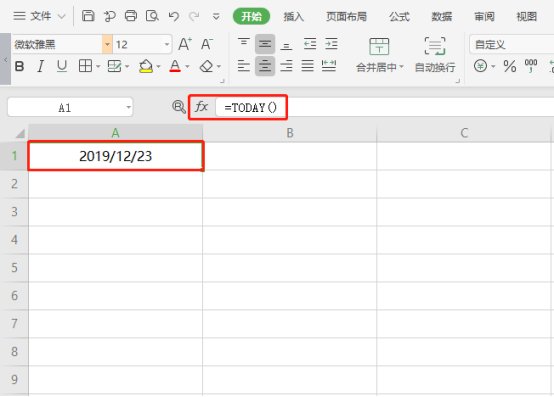Align text left horizontally
This screenshot has width=554, height=397.
[244, 66]
